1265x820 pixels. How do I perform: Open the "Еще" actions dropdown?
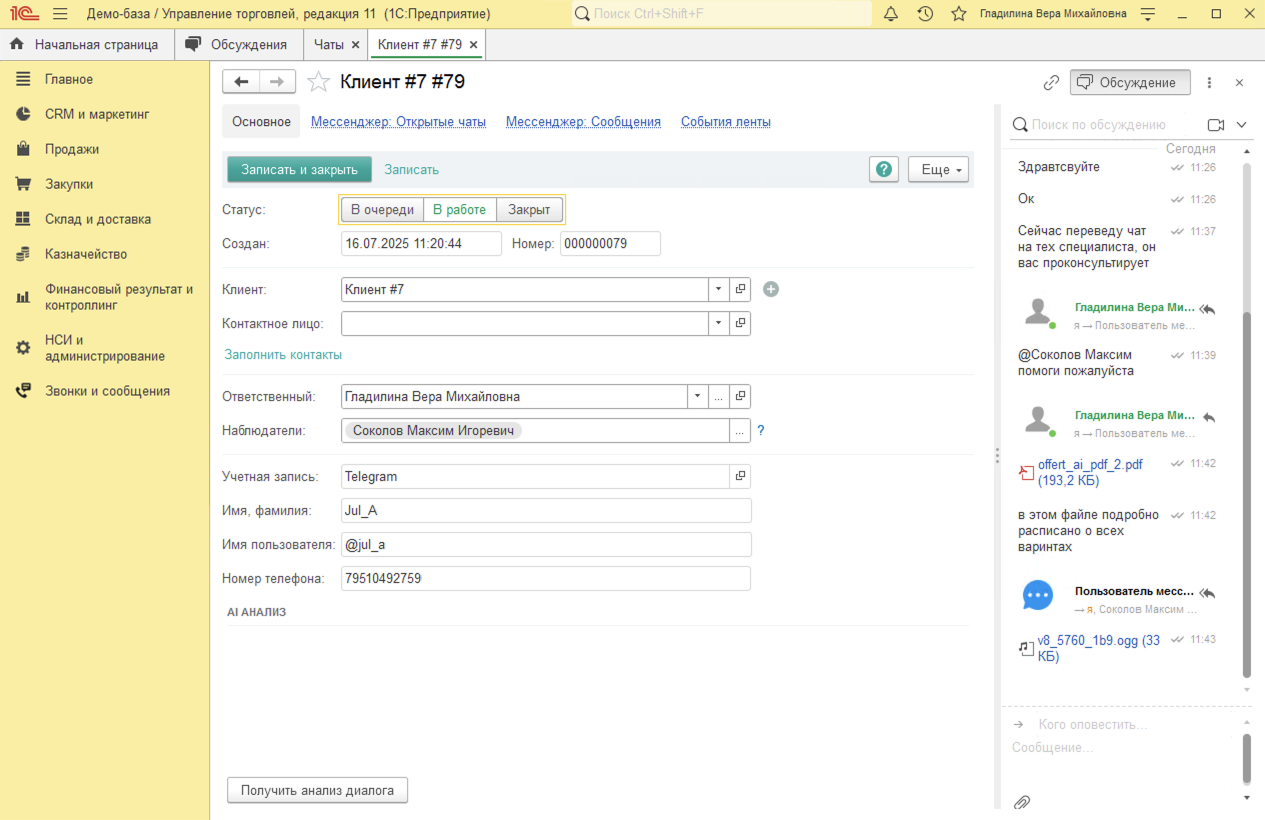tap(937, 170)
